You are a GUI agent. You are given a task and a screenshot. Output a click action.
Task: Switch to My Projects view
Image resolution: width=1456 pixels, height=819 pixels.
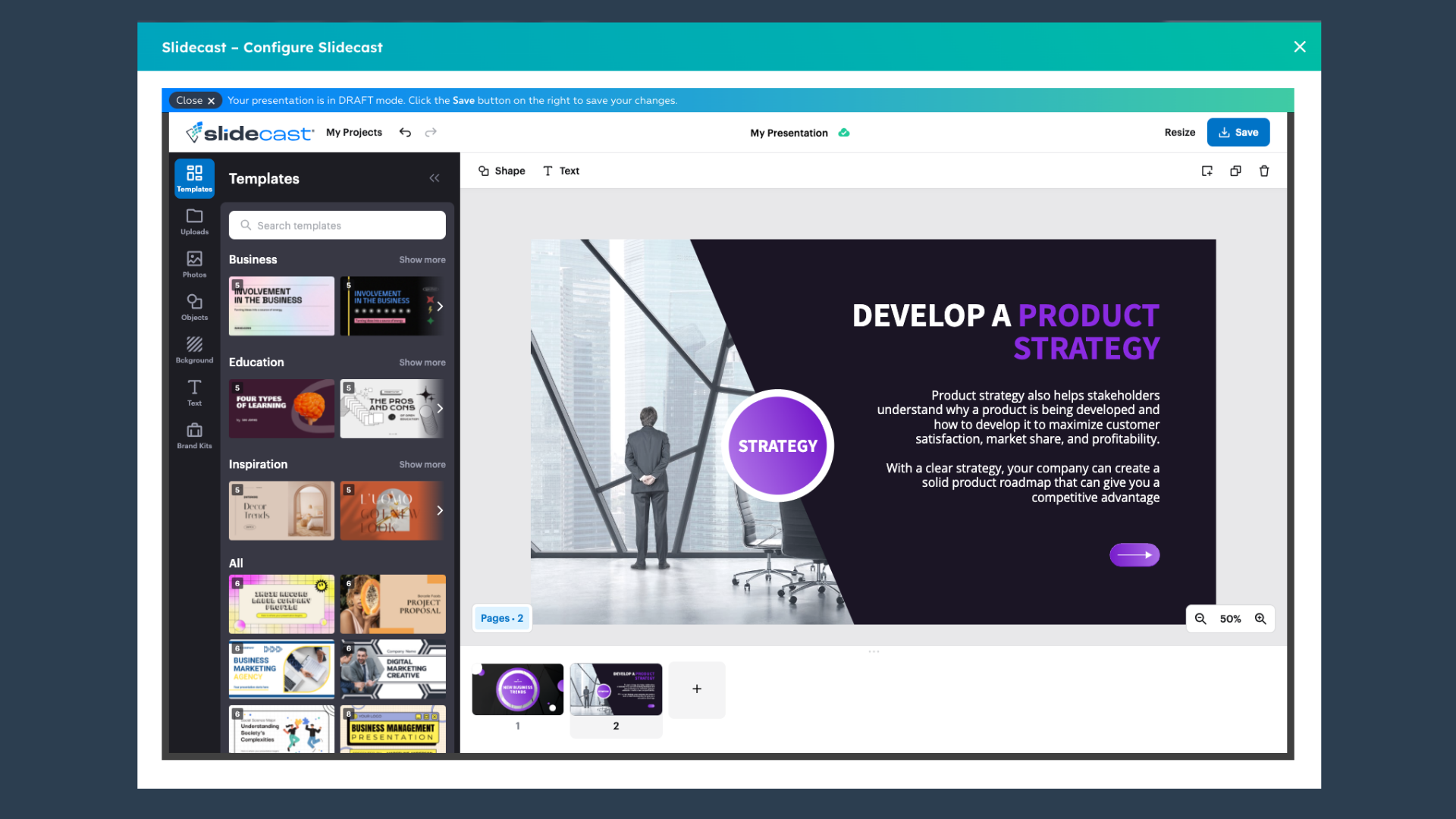354,132
